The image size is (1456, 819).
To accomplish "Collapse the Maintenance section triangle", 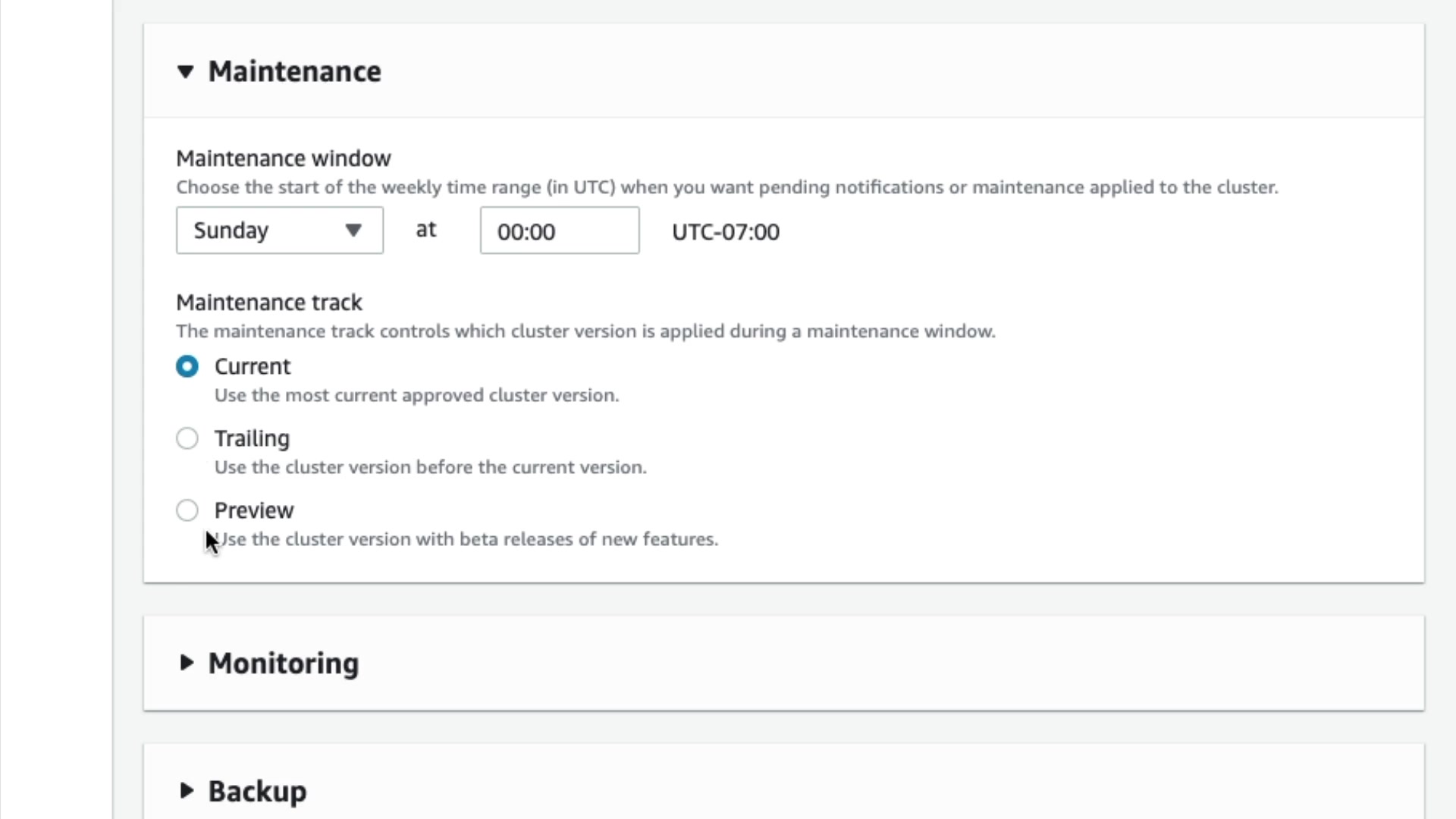I will point(186,72).
